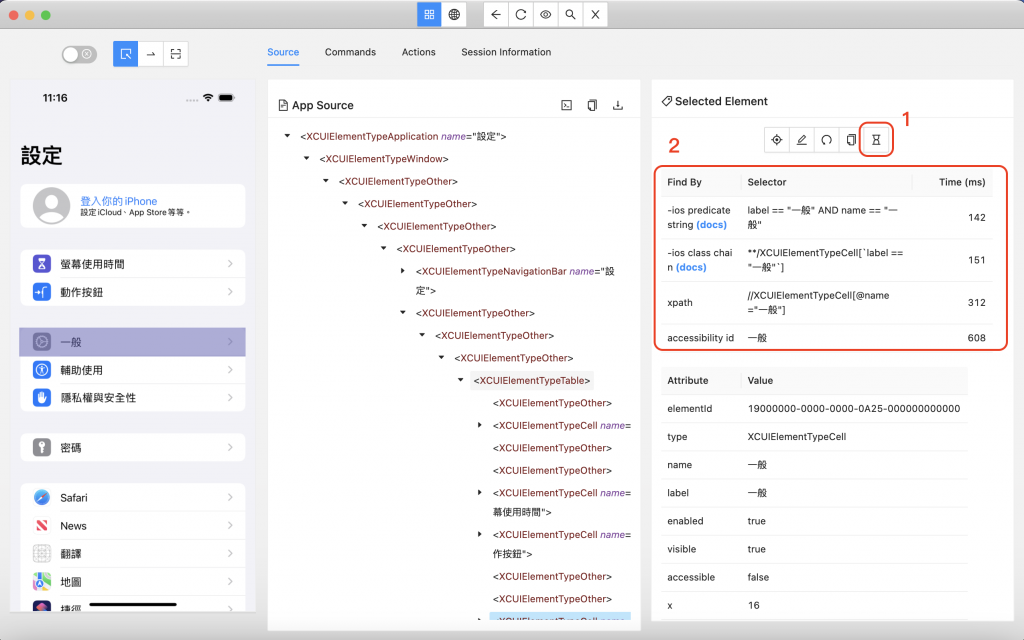Click the enabled attribute row value true

coord(756,520)
